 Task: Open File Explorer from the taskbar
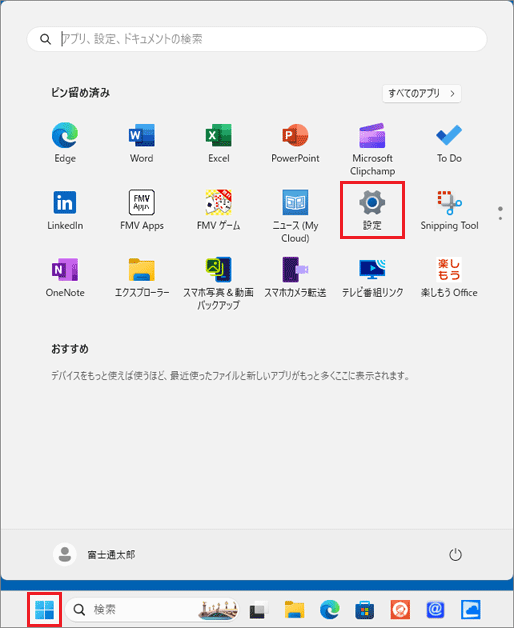294,610
